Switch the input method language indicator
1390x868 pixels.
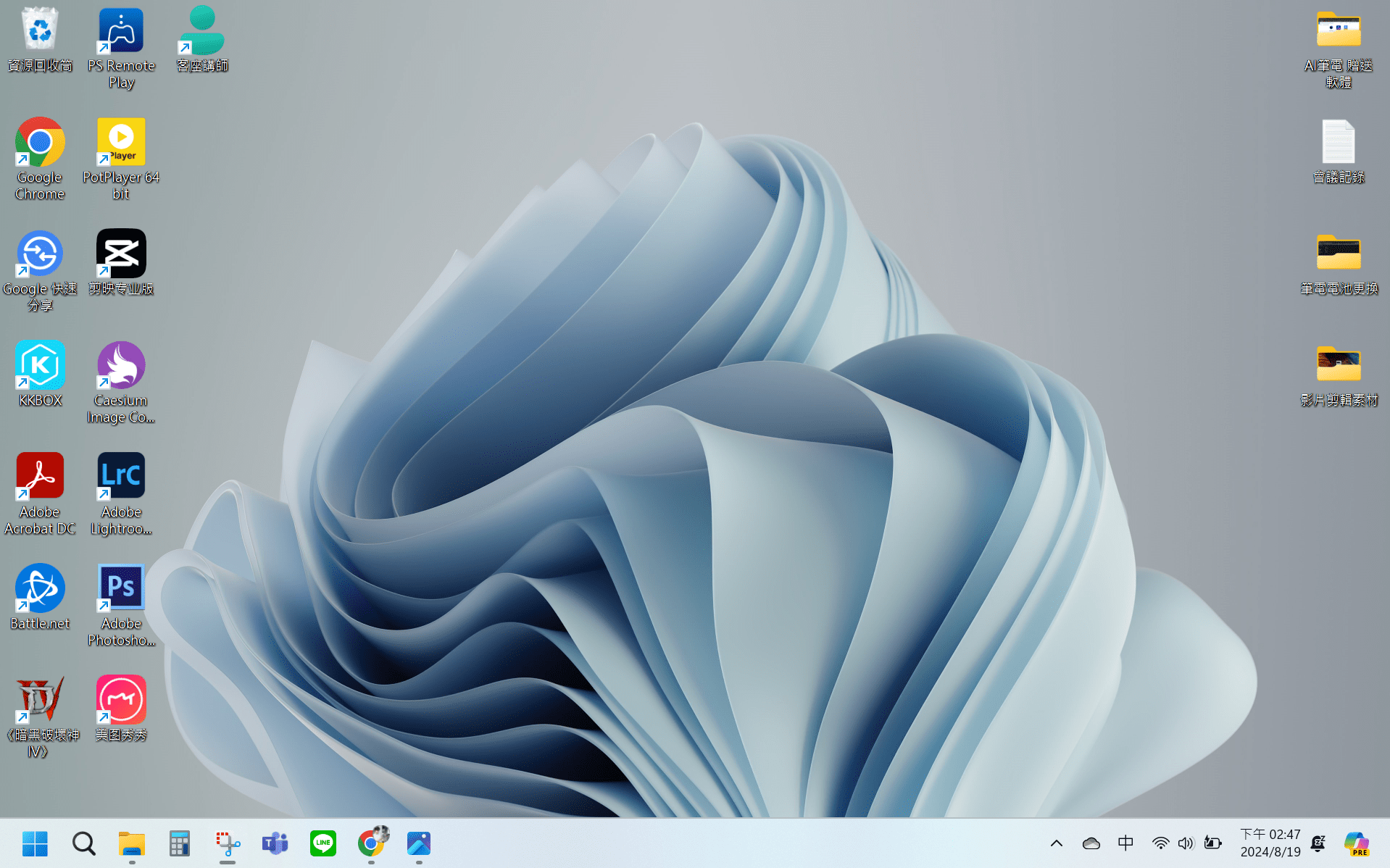point(1125,843)
